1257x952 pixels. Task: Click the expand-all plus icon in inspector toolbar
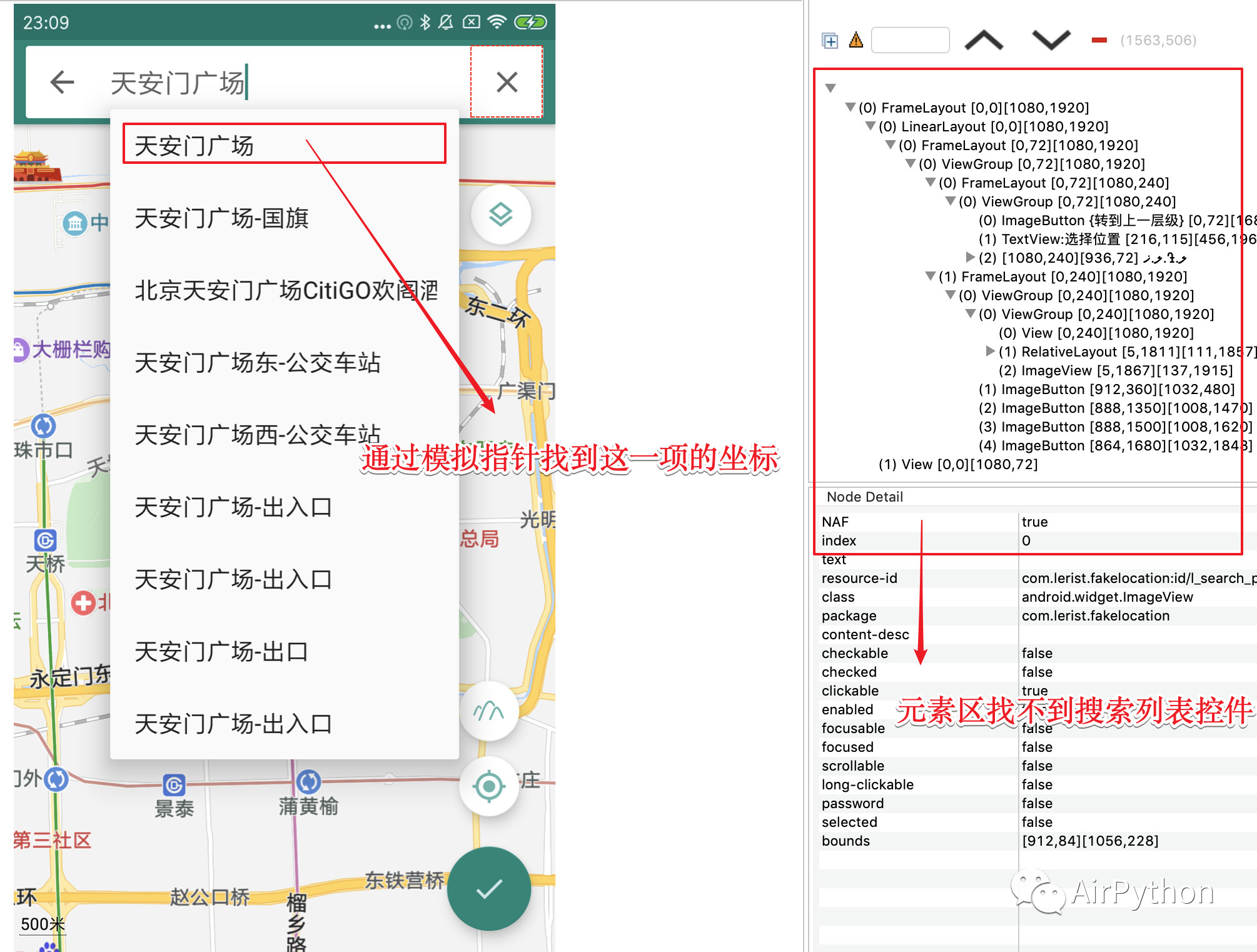(830, 41)
